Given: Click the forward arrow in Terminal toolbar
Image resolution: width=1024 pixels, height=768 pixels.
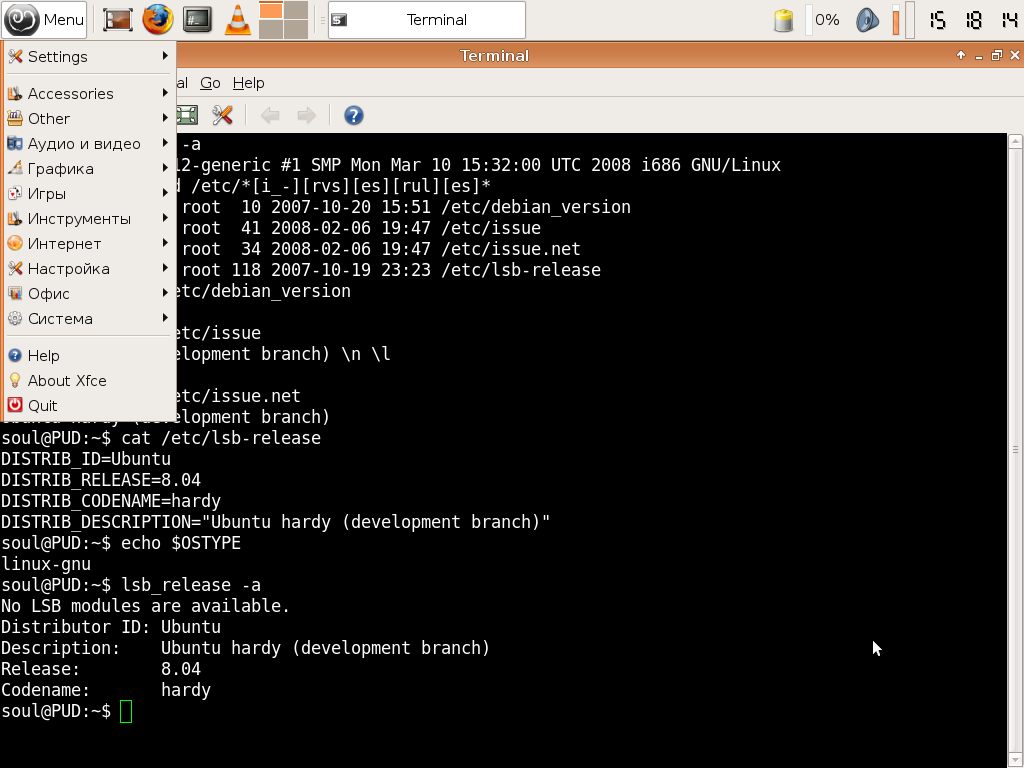Looking at the screenshot, I should pyautogui.click(x=306, y=116).
